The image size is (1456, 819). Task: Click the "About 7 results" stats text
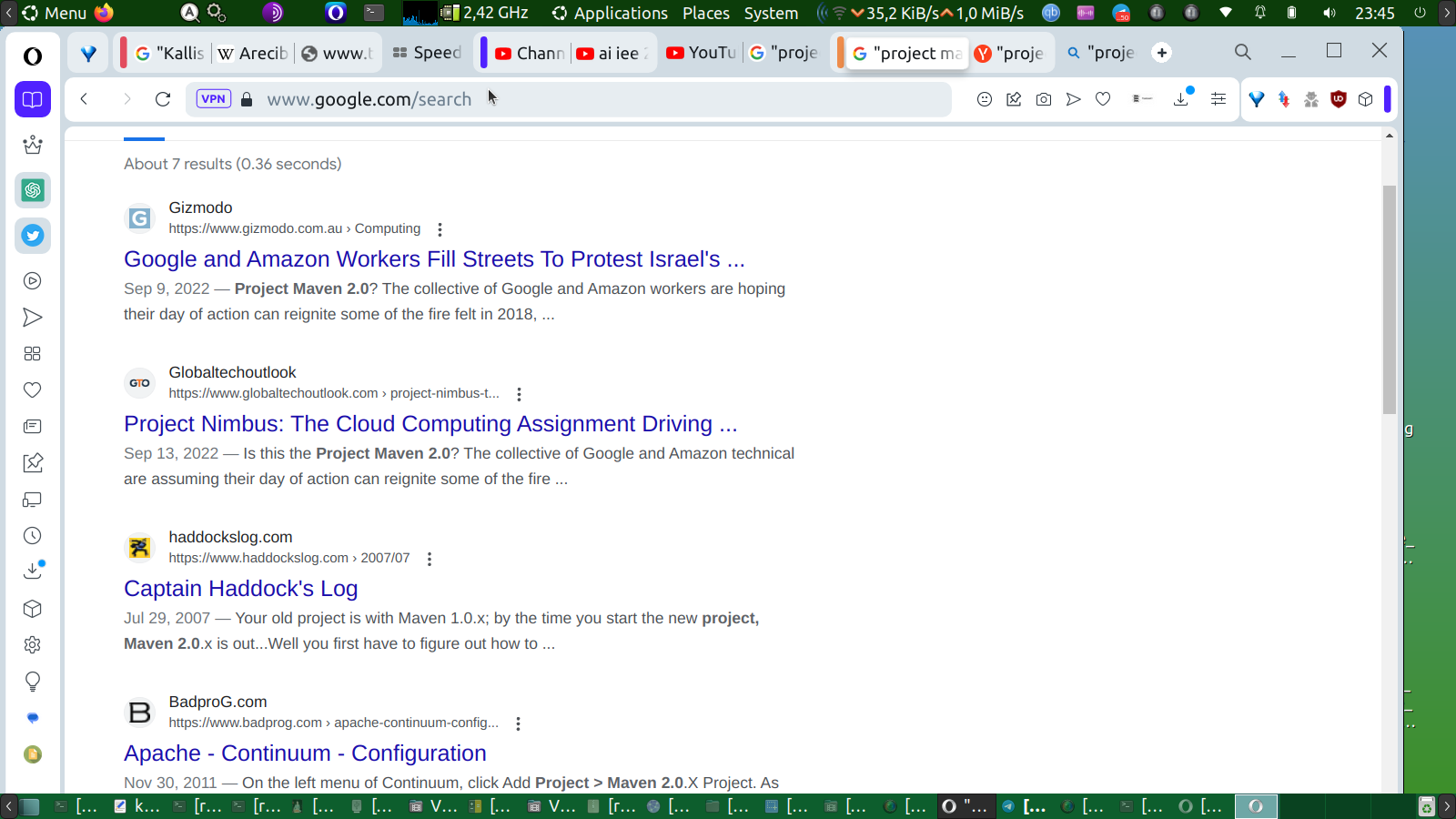coord(233,164)
